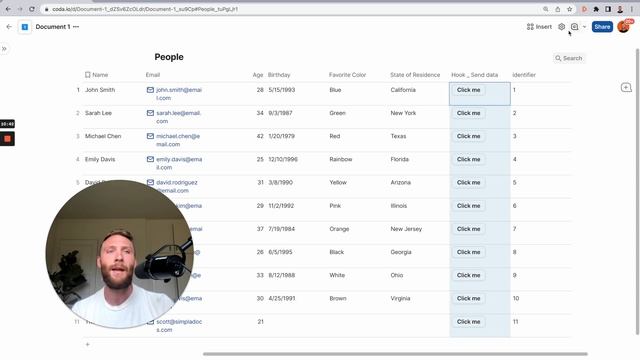
Task: Expand the left sidebar with the double chevron
Action: [x=4, y=49]
